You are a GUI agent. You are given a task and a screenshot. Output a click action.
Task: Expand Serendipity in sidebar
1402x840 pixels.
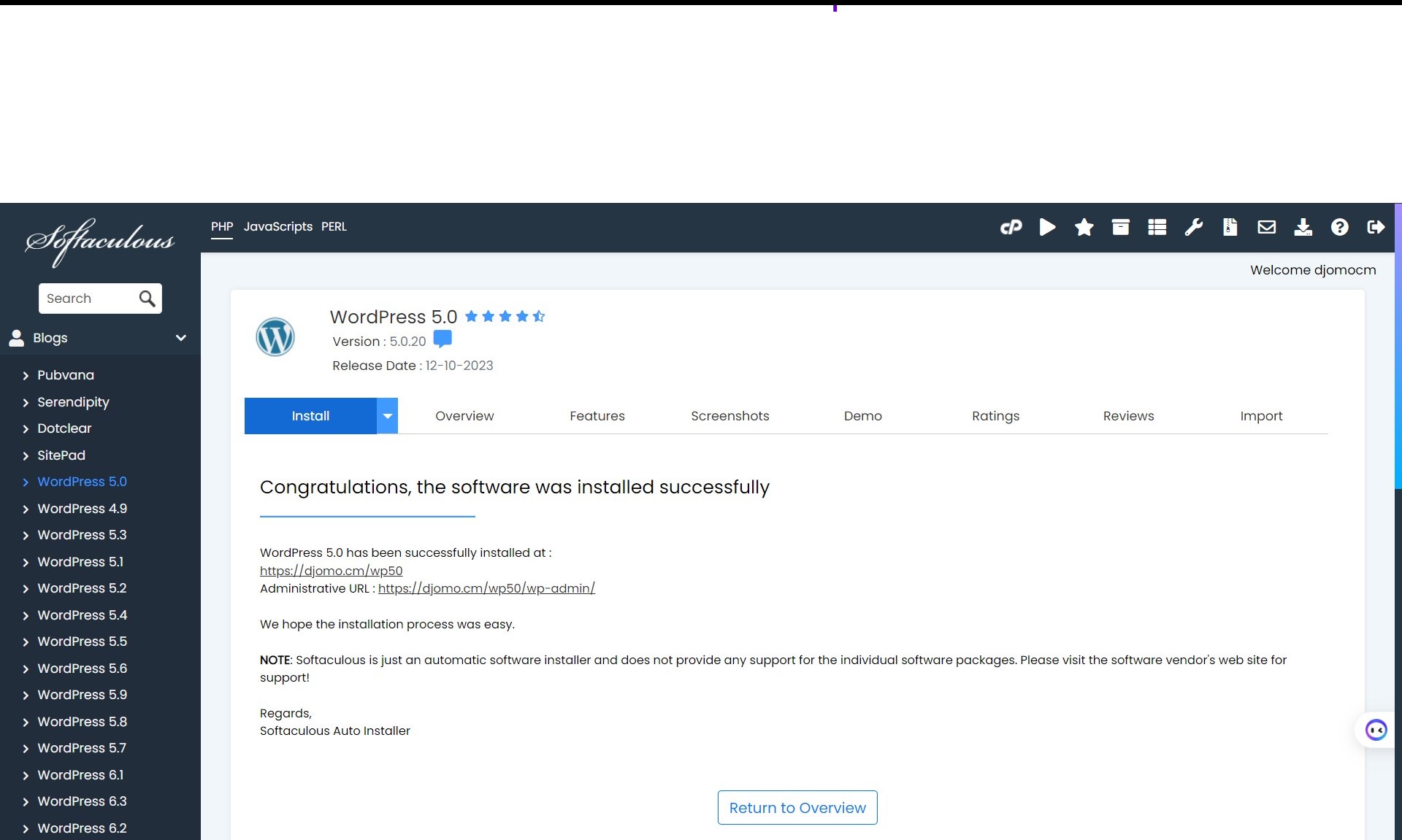pyautogui.click(x=73, y=402)
